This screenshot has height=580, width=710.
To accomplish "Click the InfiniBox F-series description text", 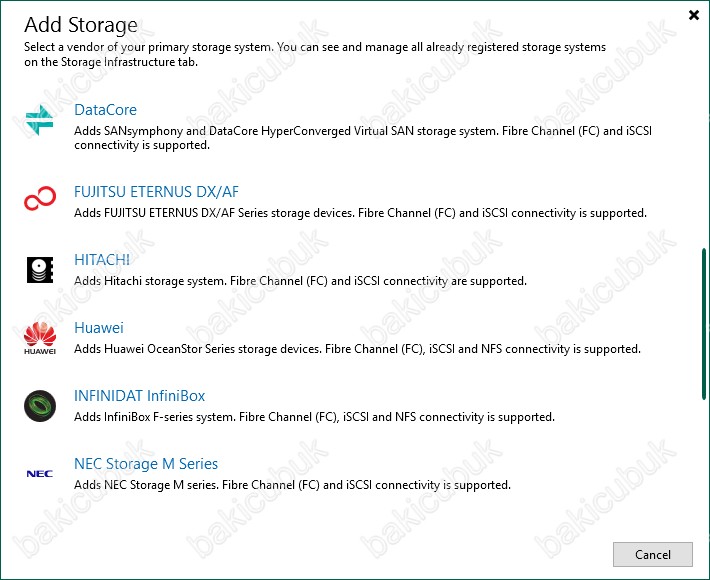I will (314, 417).
